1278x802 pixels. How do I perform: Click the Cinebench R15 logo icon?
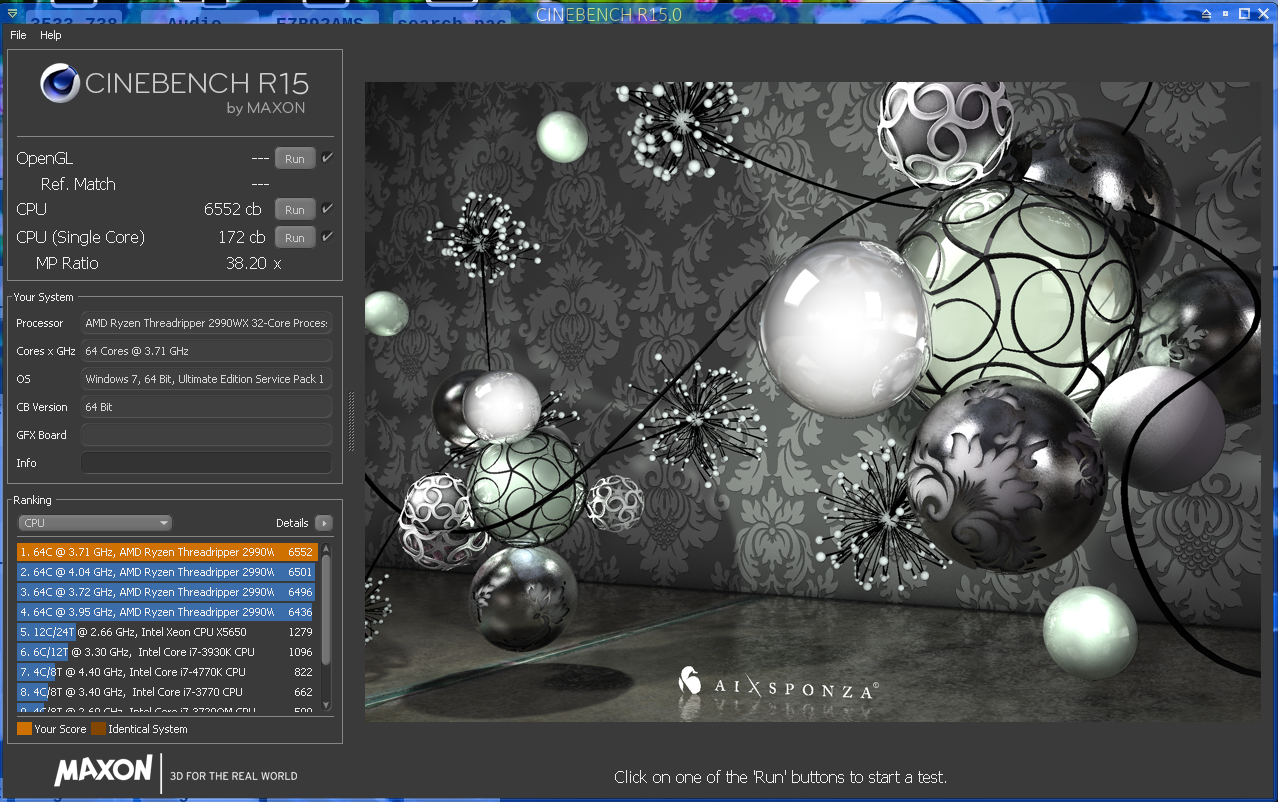pos(60,84)
